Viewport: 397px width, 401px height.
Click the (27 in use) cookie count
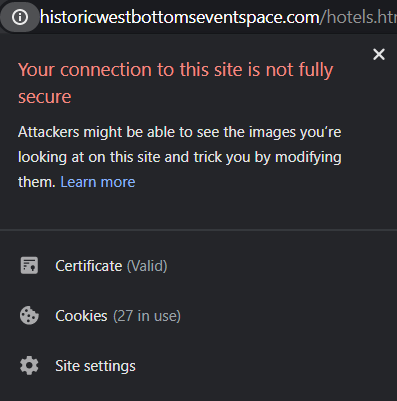[x=147, y=316]
